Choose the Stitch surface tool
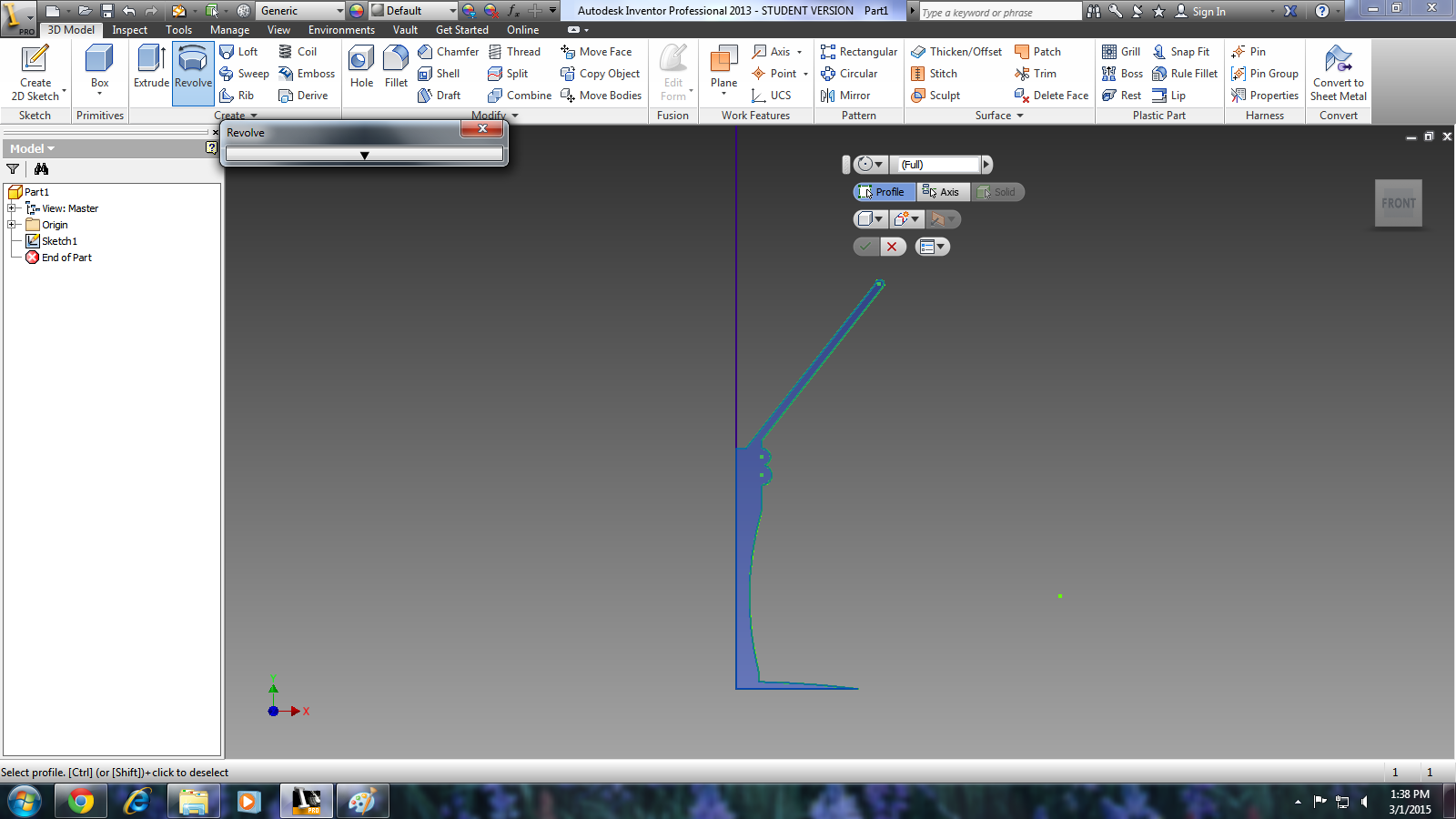The width and height of the screenshot is (1456, 819). pyautogui.click(x=934, y=74)
